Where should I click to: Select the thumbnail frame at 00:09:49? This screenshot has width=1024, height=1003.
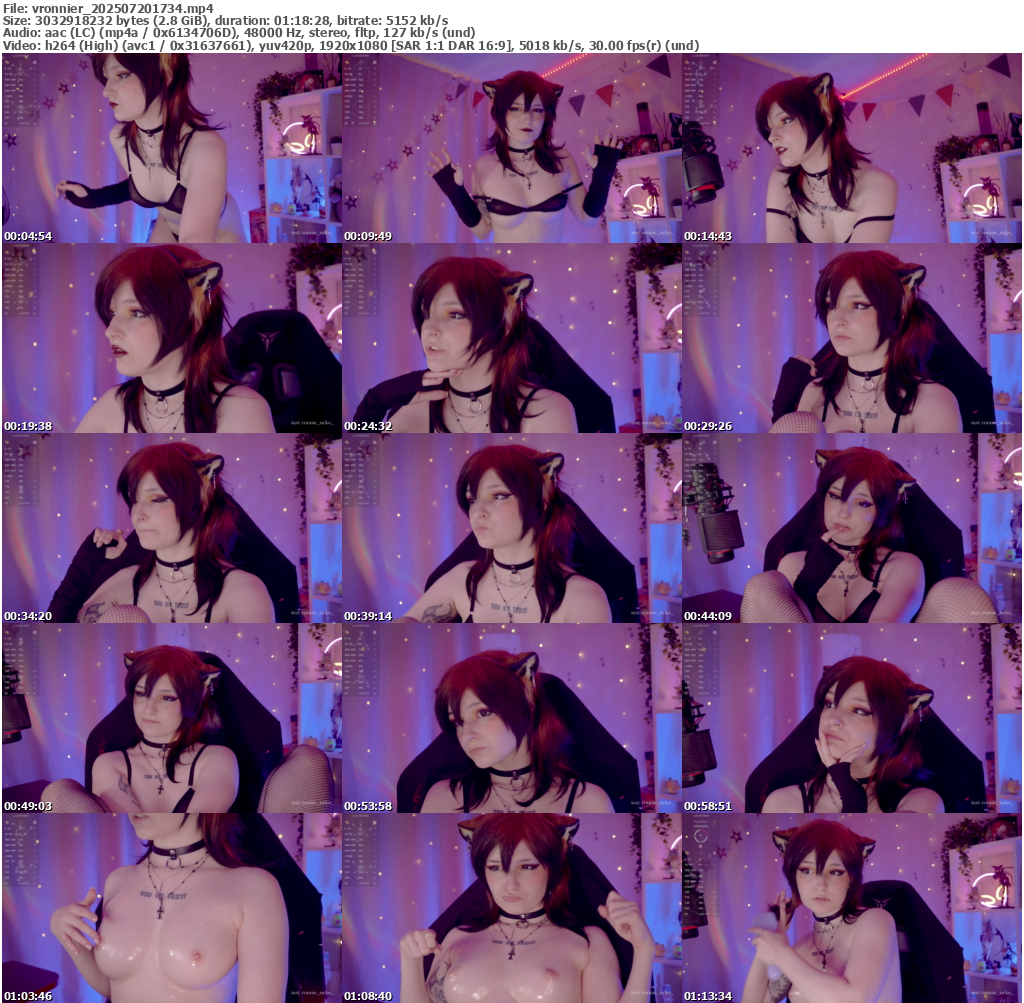coord(512,148)
